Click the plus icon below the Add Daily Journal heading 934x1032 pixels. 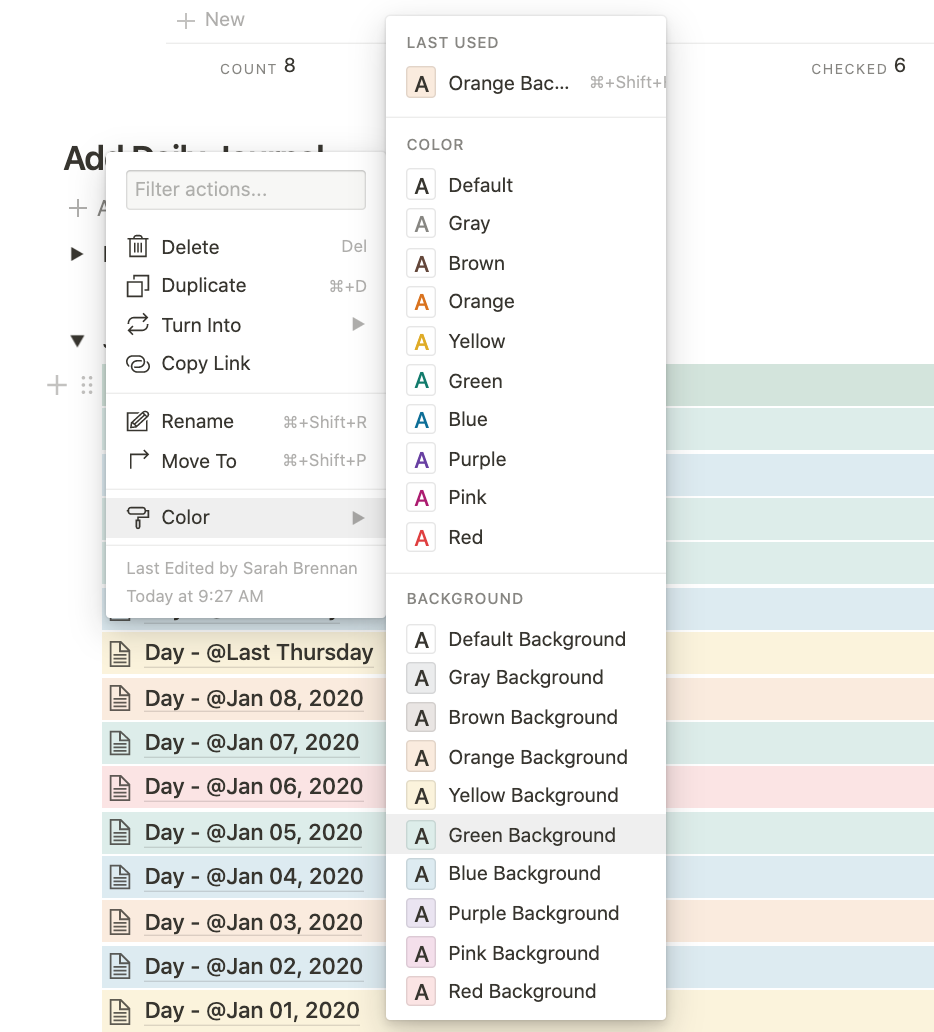(78, 208)
